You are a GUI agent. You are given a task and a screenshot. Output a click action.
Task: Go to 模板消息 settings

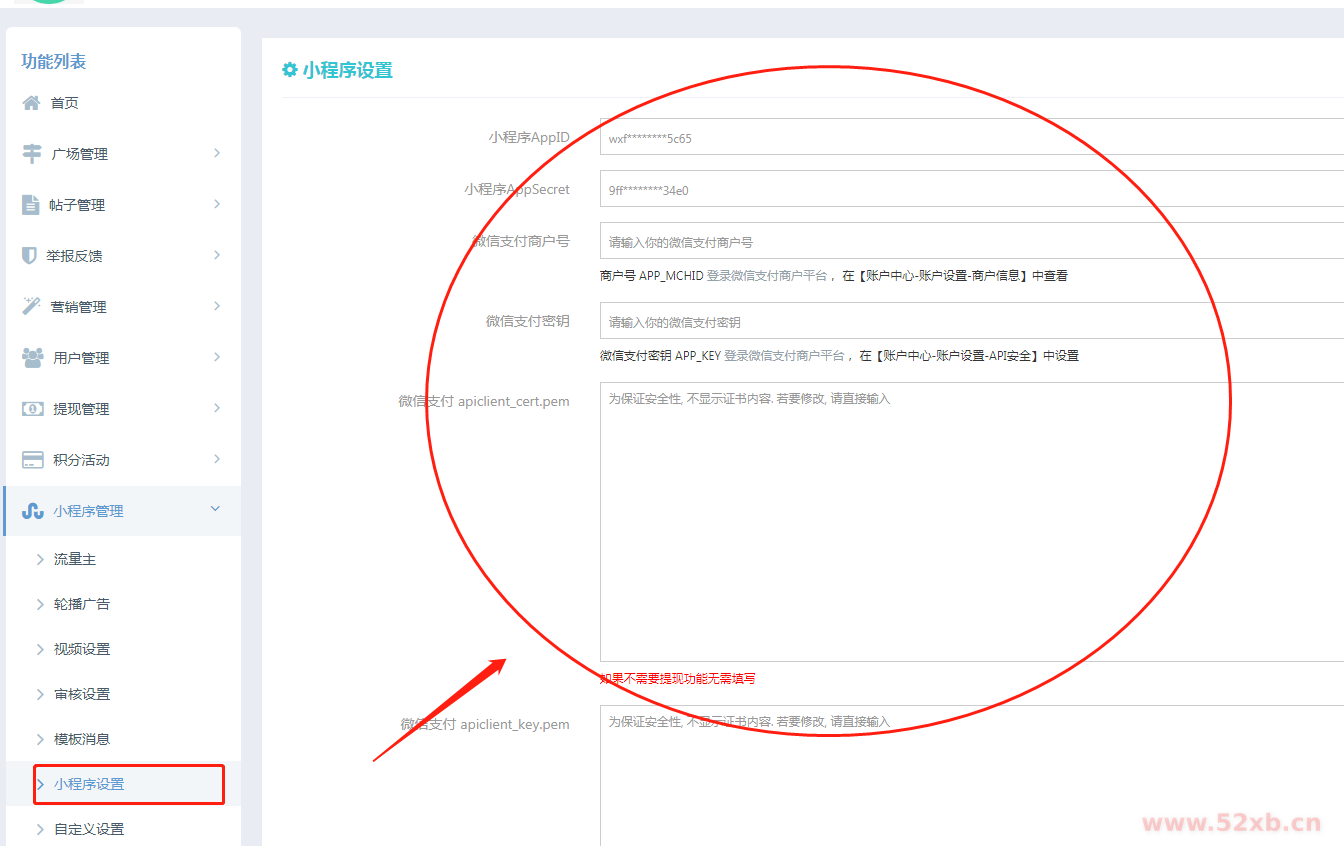coord(82,739)
